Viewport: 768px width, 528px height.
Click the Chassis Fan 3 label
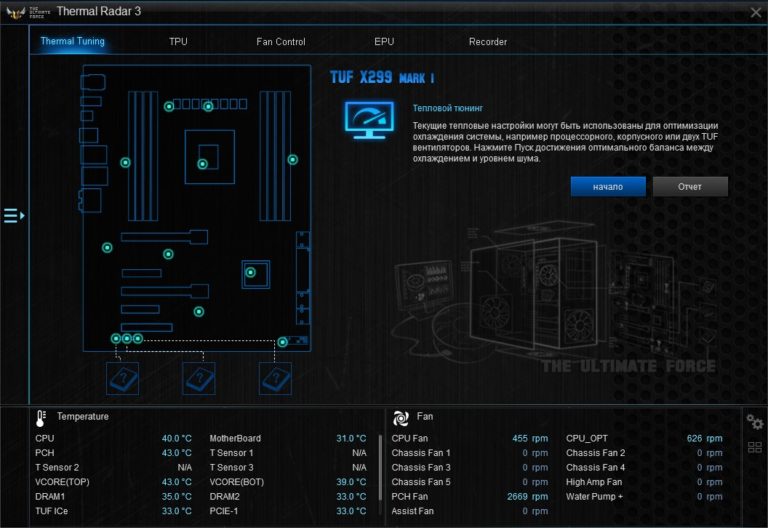pyautogui.click(x=421, y=467)
